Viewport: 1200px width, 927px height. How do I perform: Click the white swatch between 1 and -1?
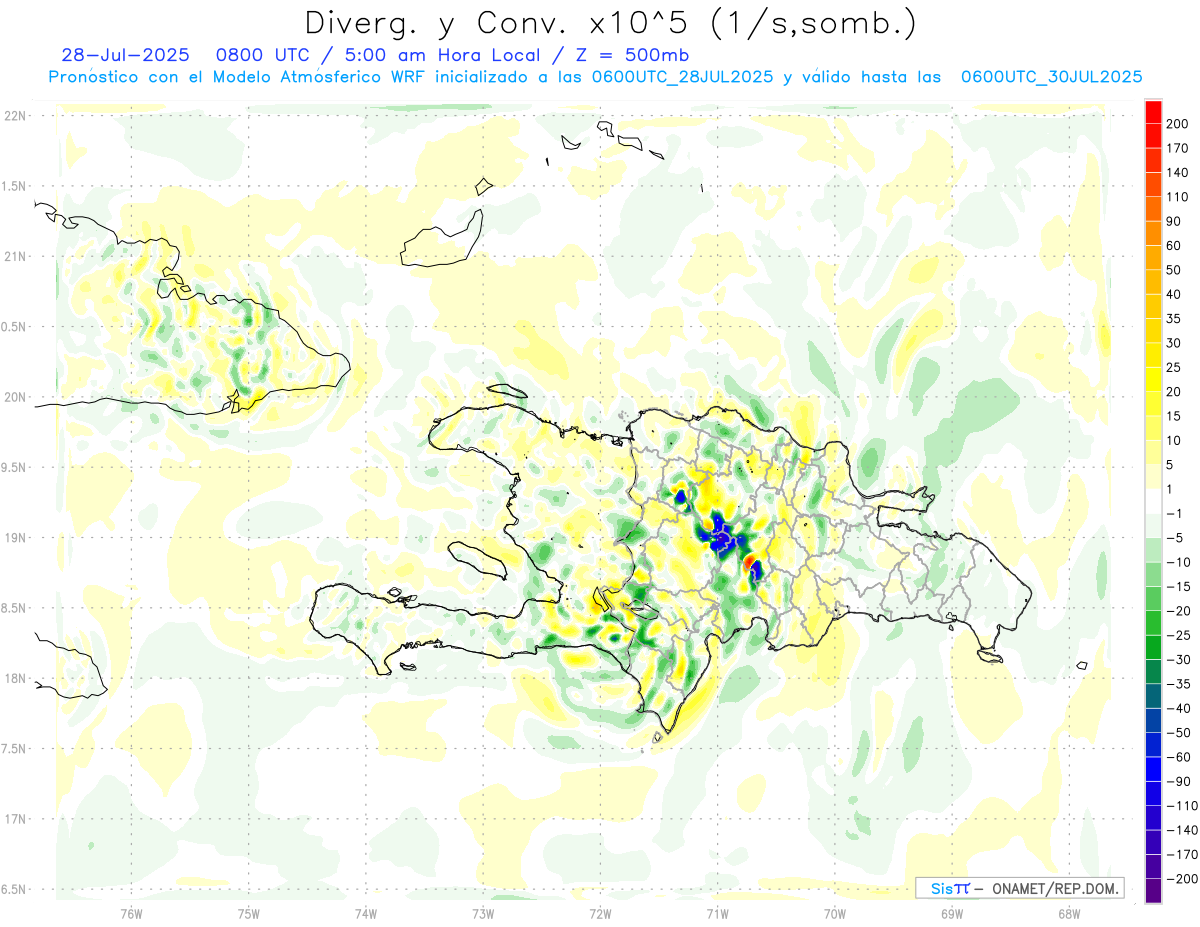tap(1154, 501)
